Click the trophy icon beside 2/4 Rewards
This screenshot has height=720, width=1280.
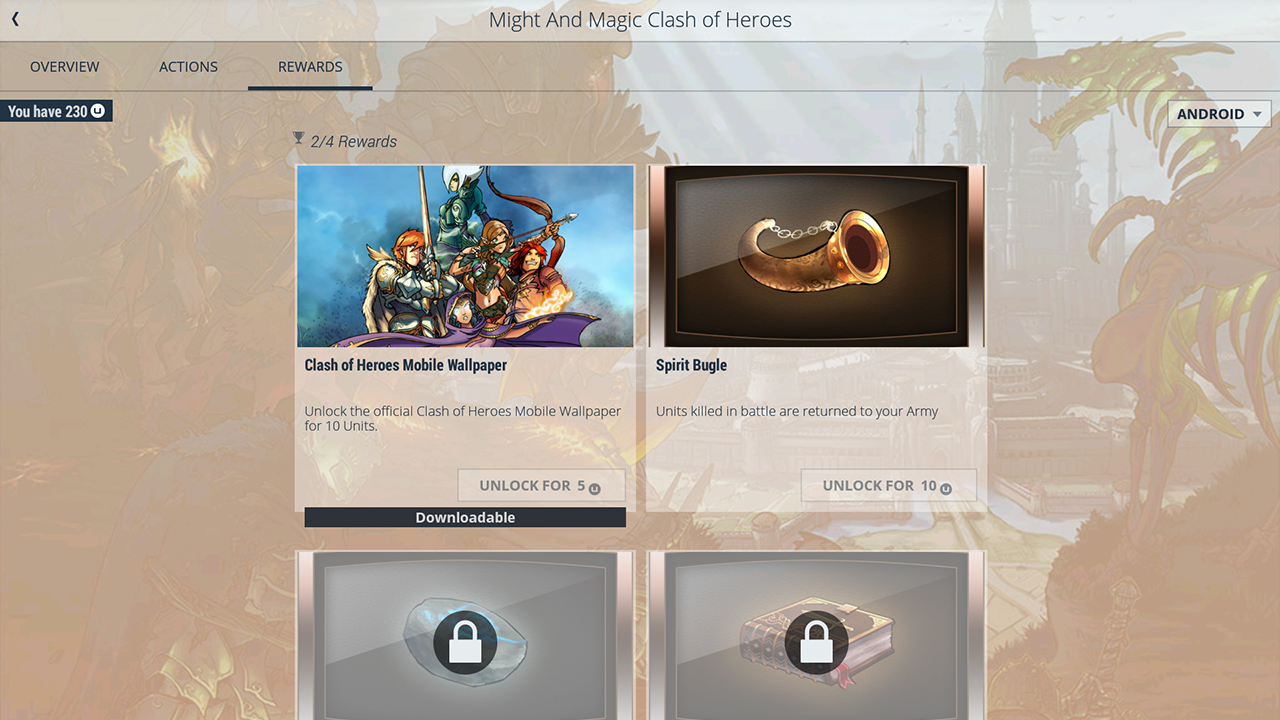click(x=298, y=139)
